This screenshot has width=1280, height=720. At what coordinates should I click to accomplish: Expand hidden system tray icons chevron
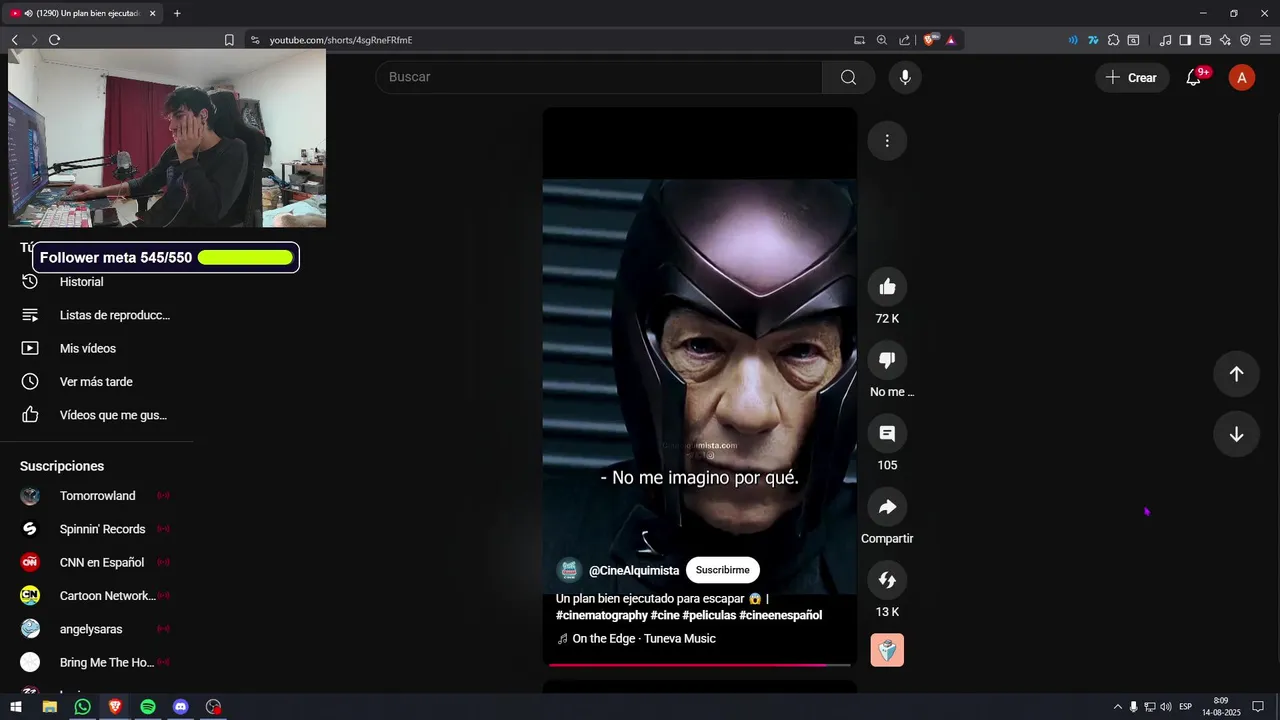pyautogui.click(x=1118, y=707)
